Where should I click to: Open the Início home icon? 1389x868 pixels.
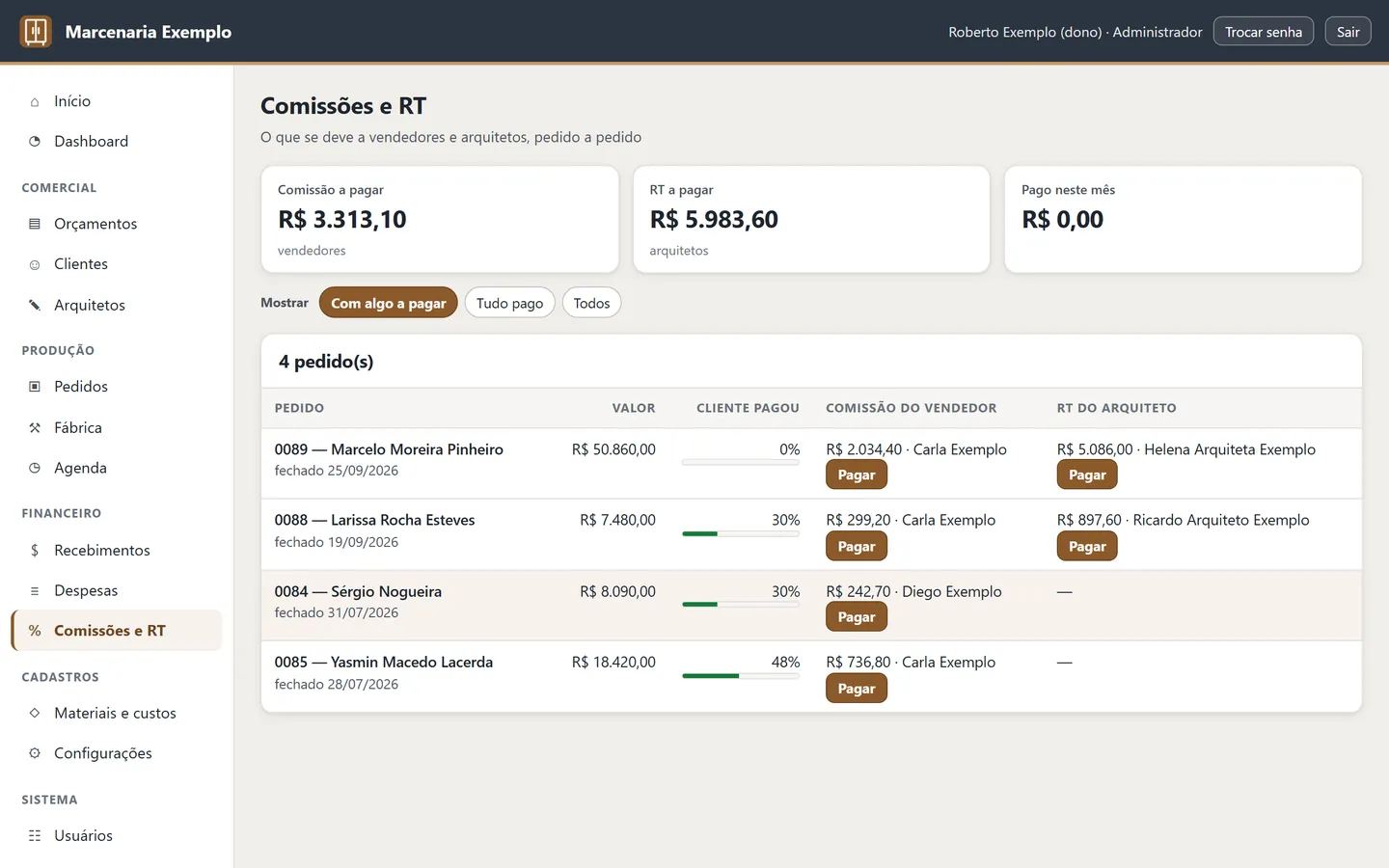(x=35, y=101)
